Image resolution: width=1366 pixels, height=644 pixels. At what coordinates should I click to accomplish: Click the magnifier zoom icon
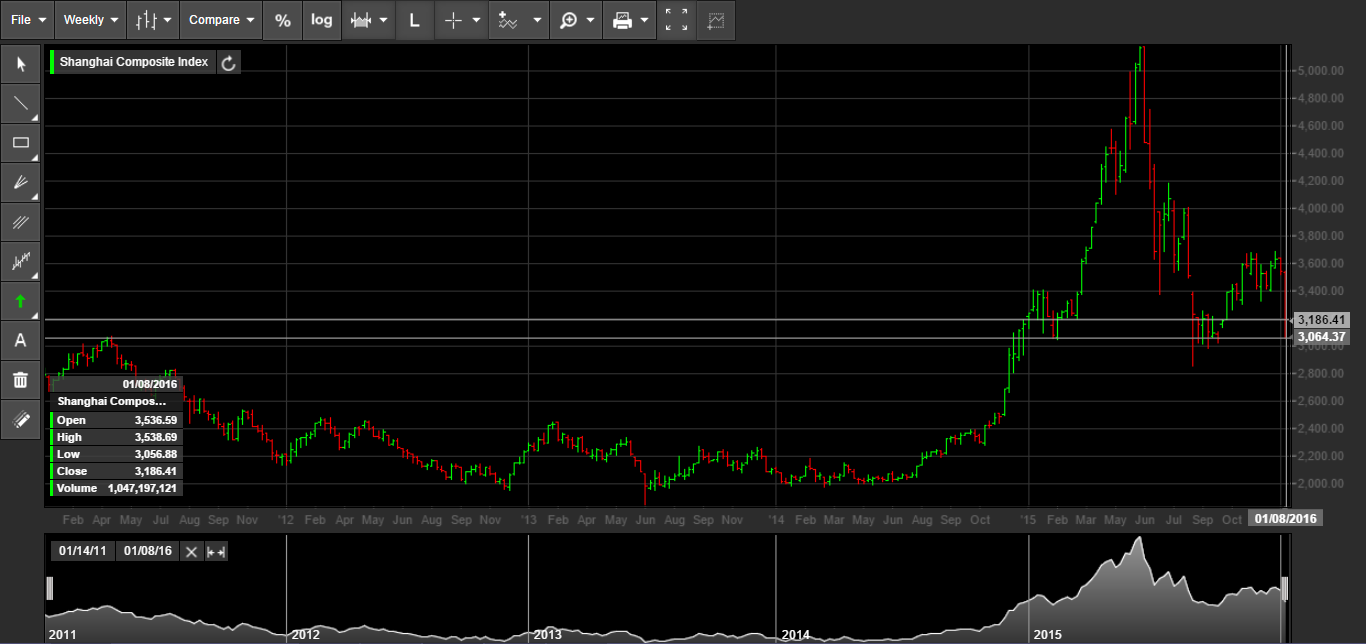pos(568,20)
